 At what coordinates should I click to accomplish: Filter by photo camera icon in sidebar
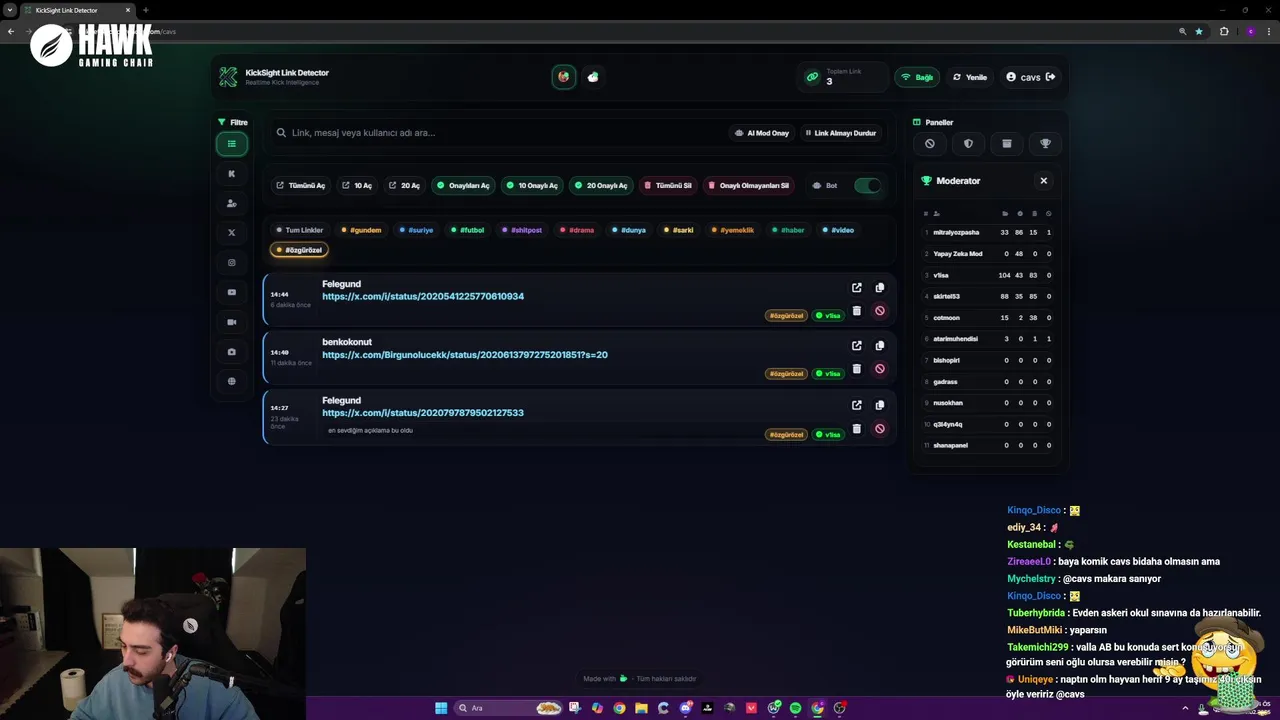click(231, 352)
